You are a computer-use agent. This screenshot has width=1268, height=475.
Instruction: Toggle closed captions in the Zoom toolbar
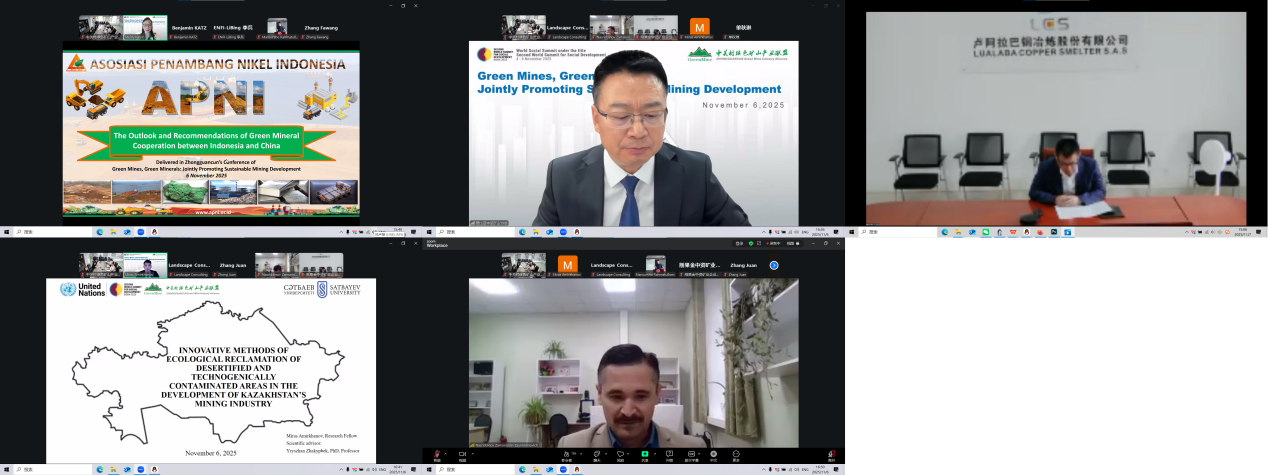(x=690, y=454)
